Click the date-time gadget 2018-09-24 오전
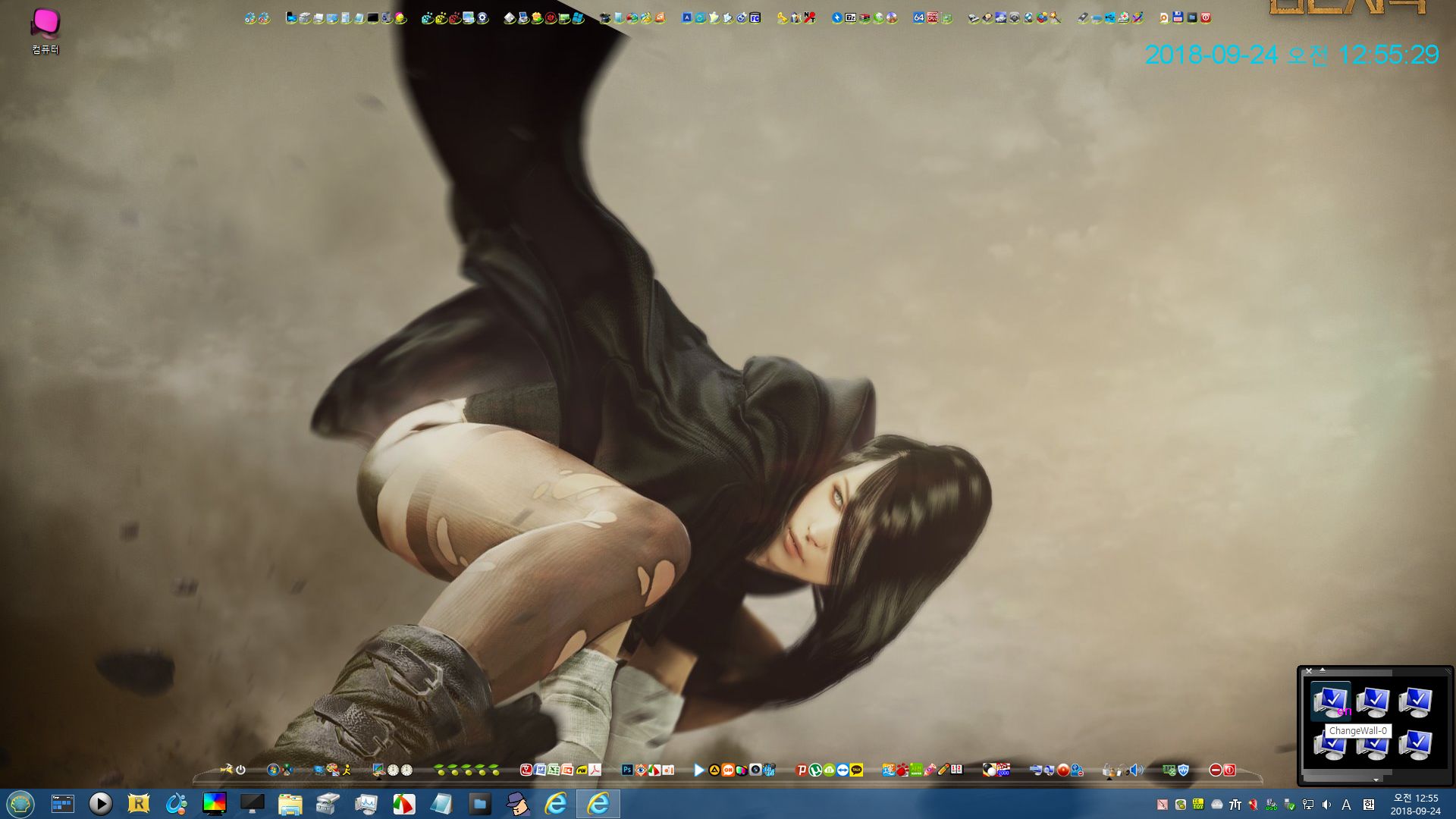 click(x=1291, y=55)
